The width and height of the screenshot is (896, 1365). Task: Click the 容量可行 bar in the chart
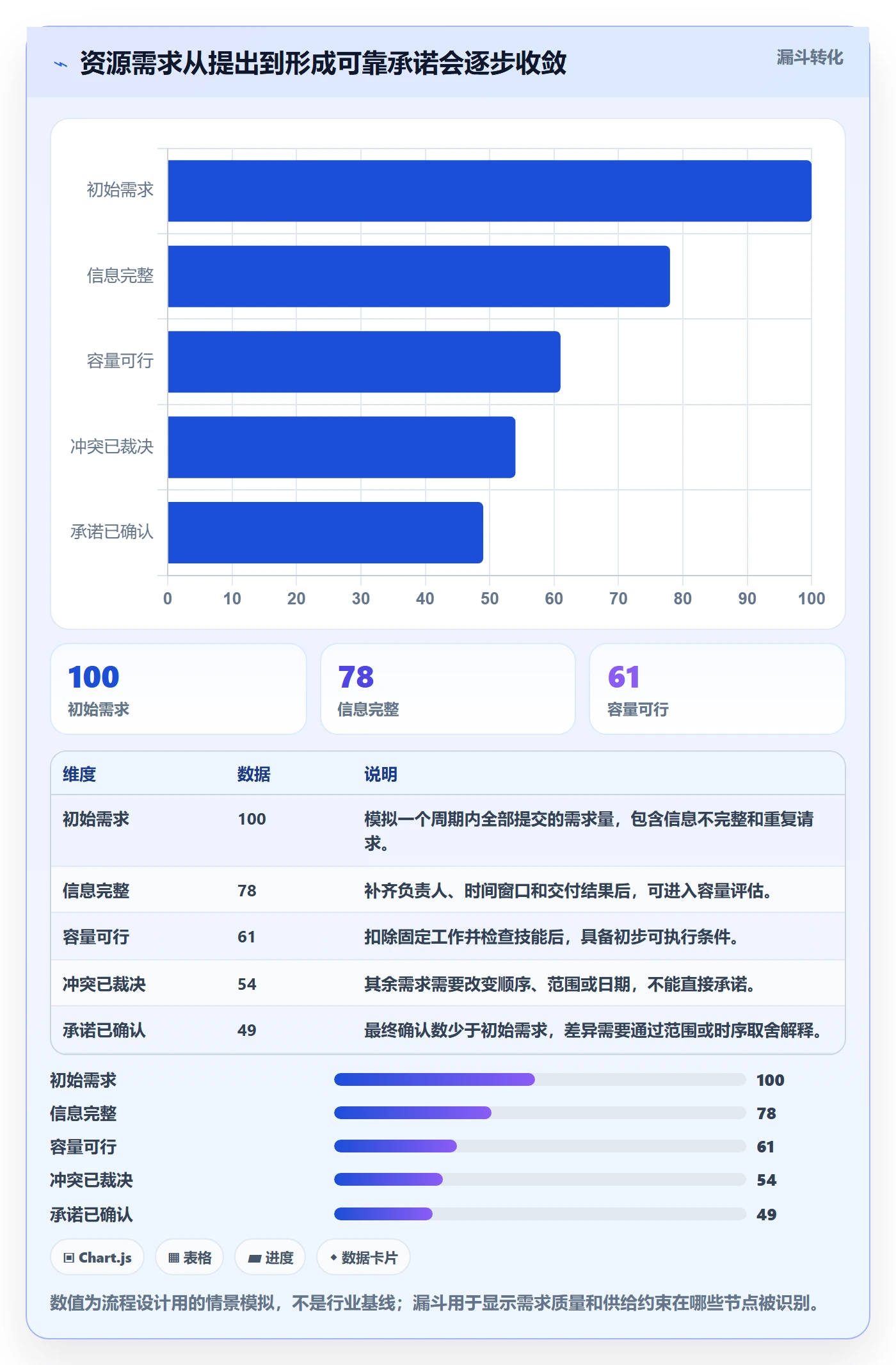coord(364,362)
